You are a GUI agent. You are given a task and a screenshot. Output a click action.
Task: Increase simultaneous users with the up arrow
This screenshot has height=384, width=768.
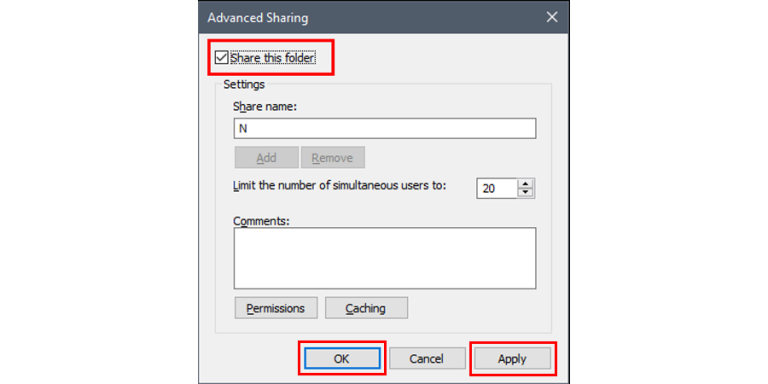526,184
